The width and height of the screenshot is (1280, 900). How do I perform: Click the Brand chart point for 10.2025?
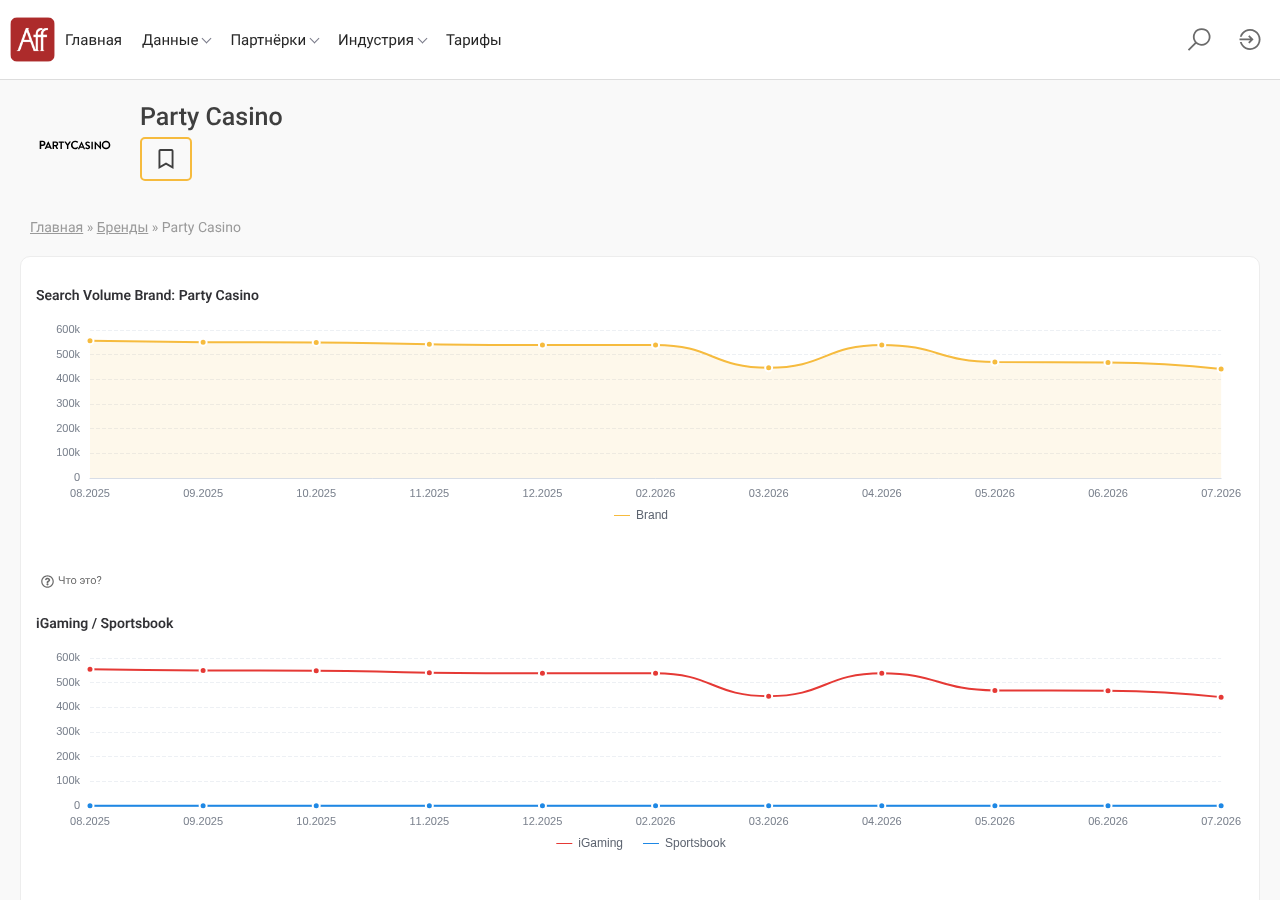316,343
